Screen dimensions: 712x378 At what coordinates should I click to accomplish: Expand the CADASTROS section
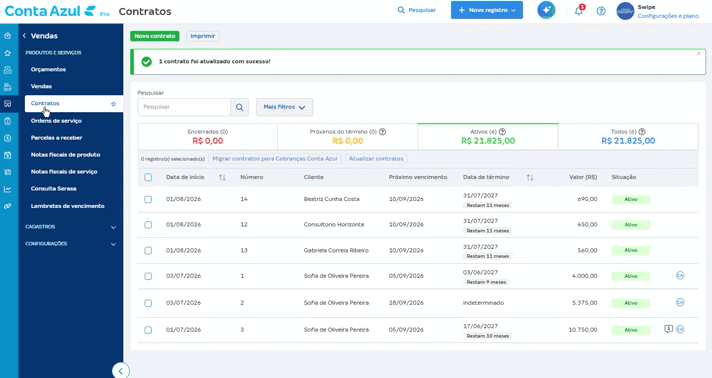(71, 227)
